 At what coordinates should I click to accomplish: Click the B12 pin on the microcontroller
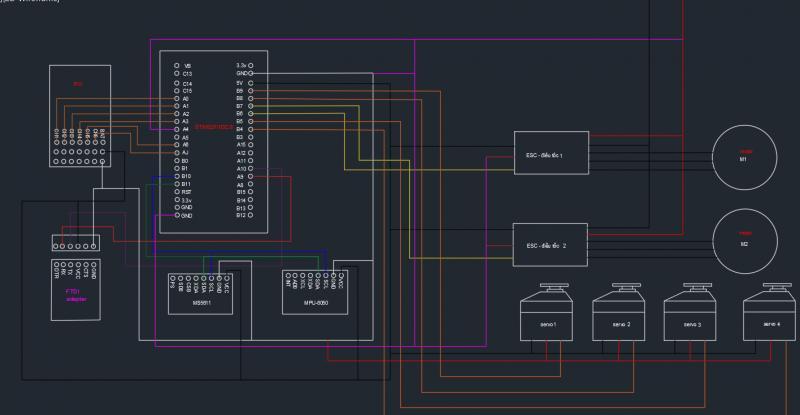(241, 215)
